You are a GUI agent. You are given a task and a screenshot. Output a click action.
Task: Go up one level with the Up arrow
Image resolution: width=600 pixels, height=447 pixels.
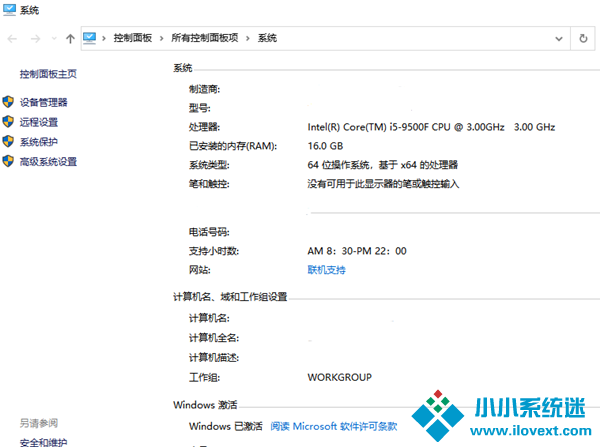(x=70, y=39)
